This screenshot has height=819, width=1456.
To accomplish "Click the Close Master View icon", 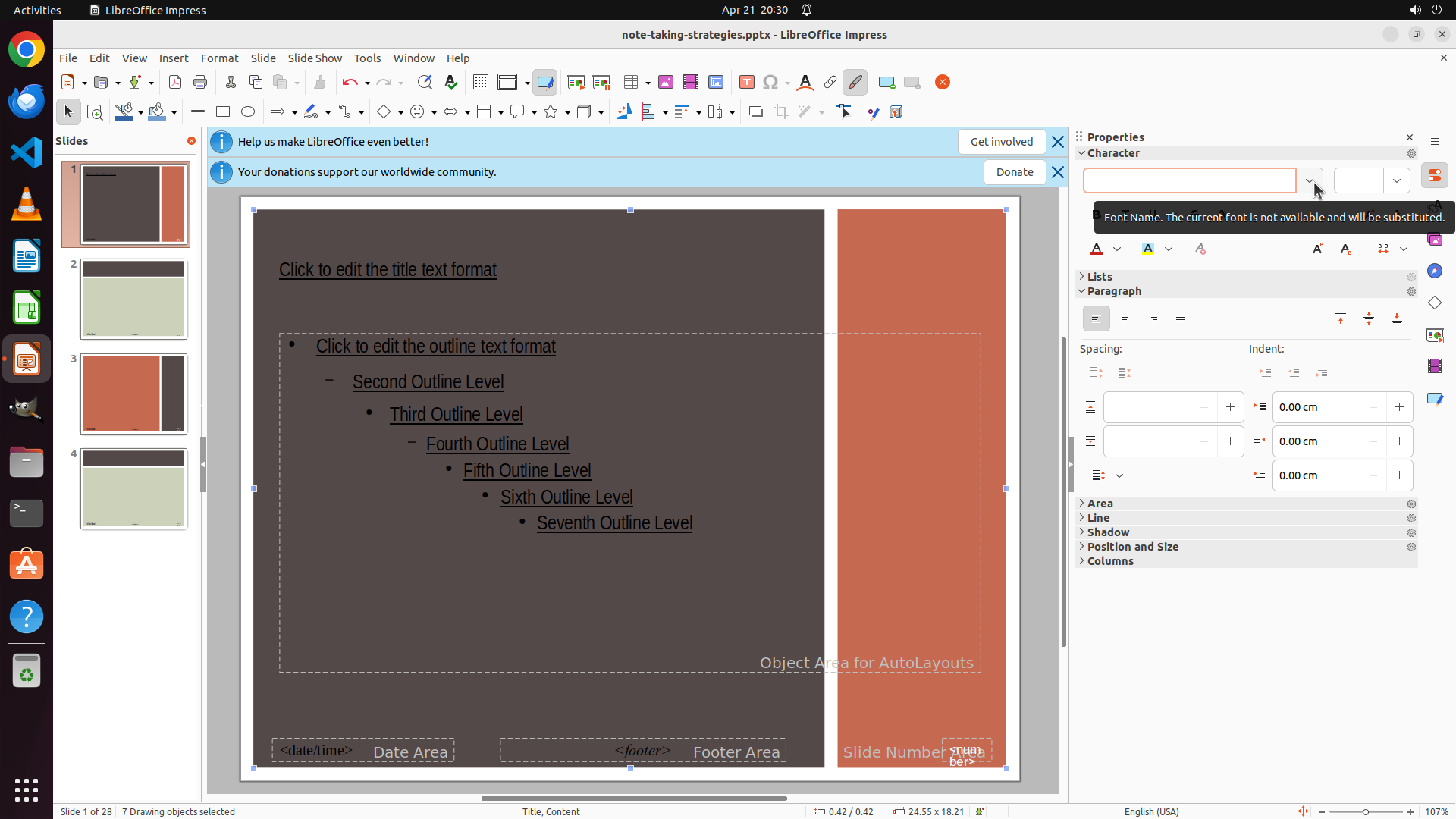I will click(943, 83).
